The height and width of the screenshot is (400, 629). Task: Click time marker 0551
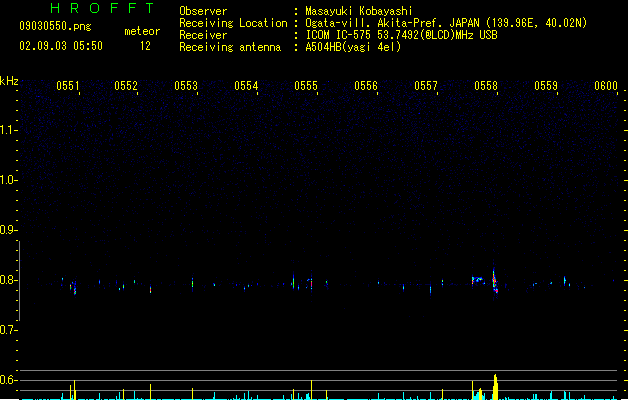[x=68, y=86]
